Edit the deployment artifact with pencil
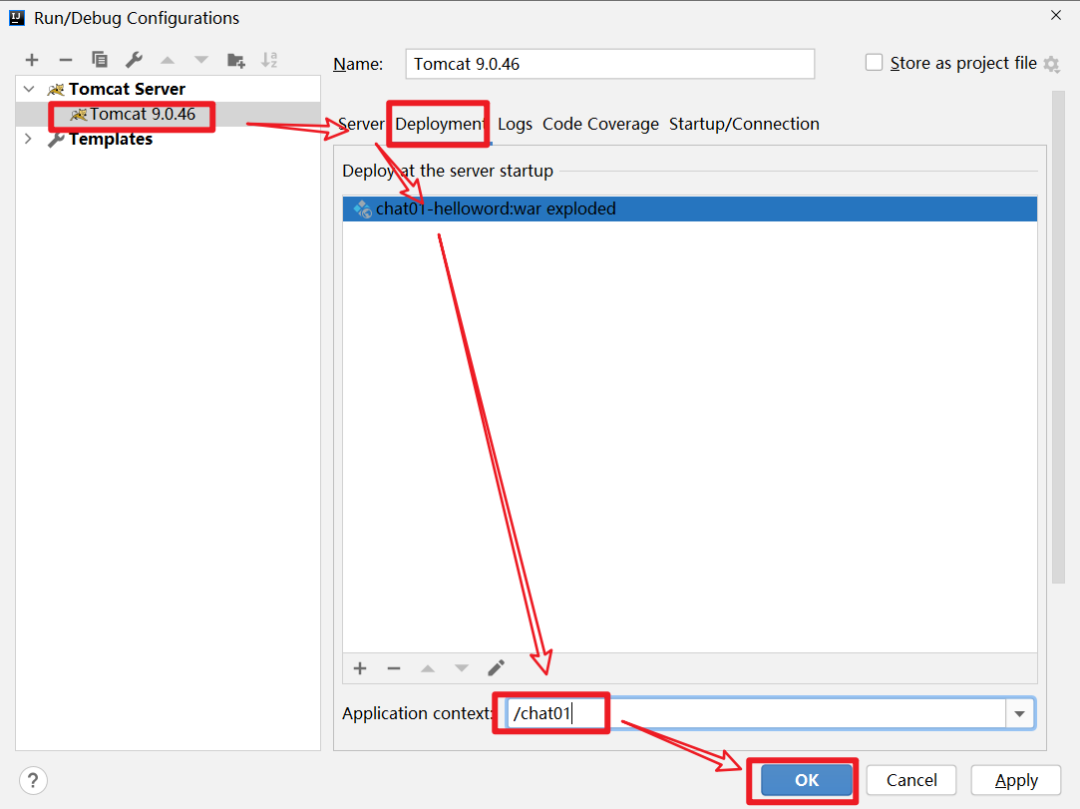 496,668
